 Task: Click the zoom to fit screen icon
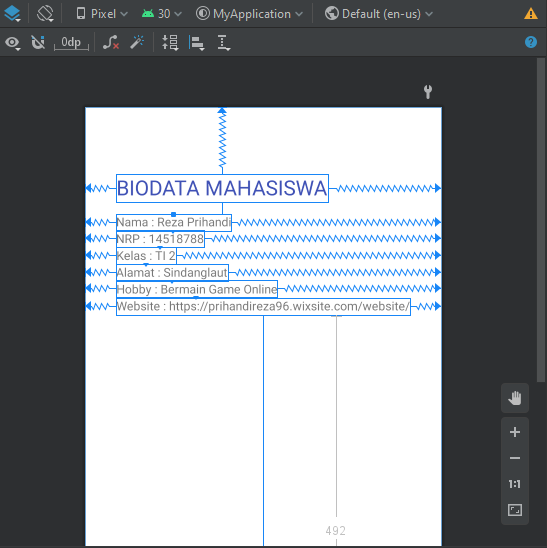click(x=515, y=510)
